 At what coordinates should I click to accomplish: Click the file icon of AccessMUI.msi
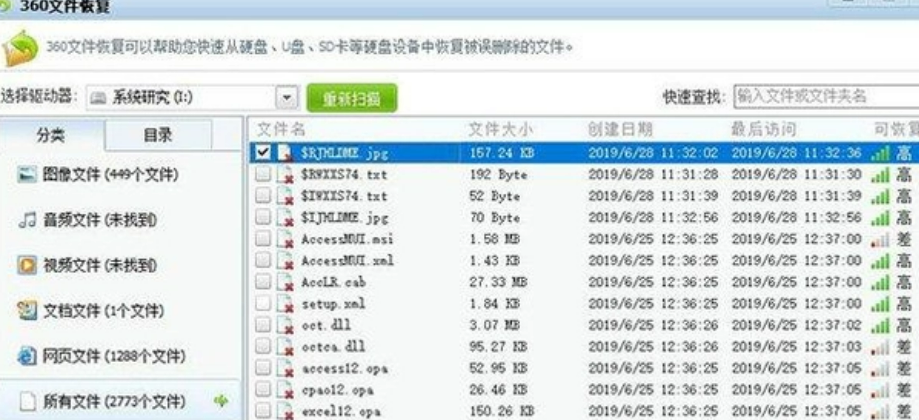[x=285, y=239]
